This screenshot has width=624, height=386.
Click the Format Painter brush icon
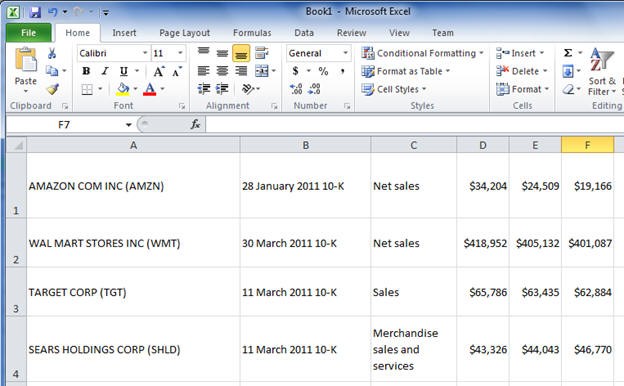click(52, 89)
